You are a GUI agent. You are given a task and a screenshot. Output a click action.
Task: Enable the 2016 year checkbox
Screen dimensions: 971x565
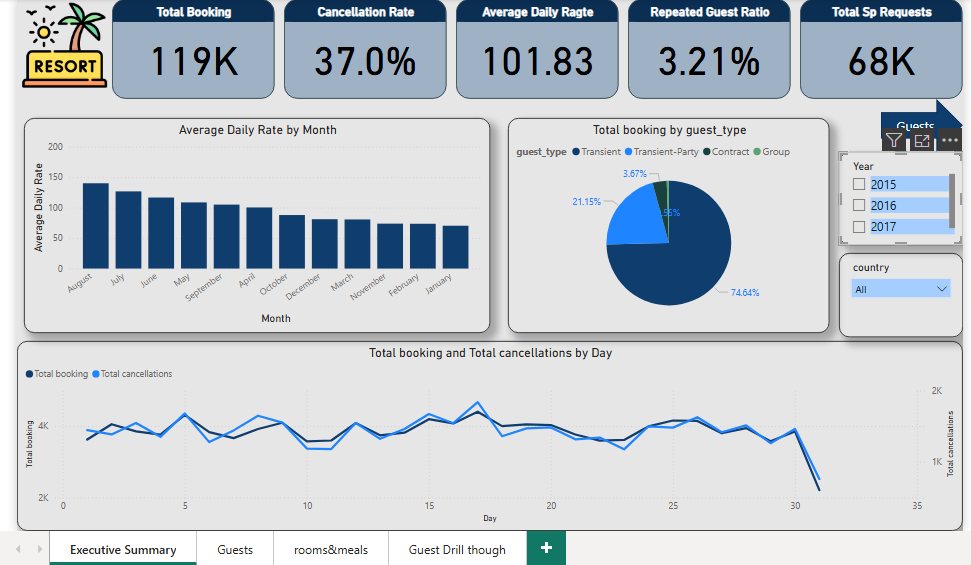859,206
